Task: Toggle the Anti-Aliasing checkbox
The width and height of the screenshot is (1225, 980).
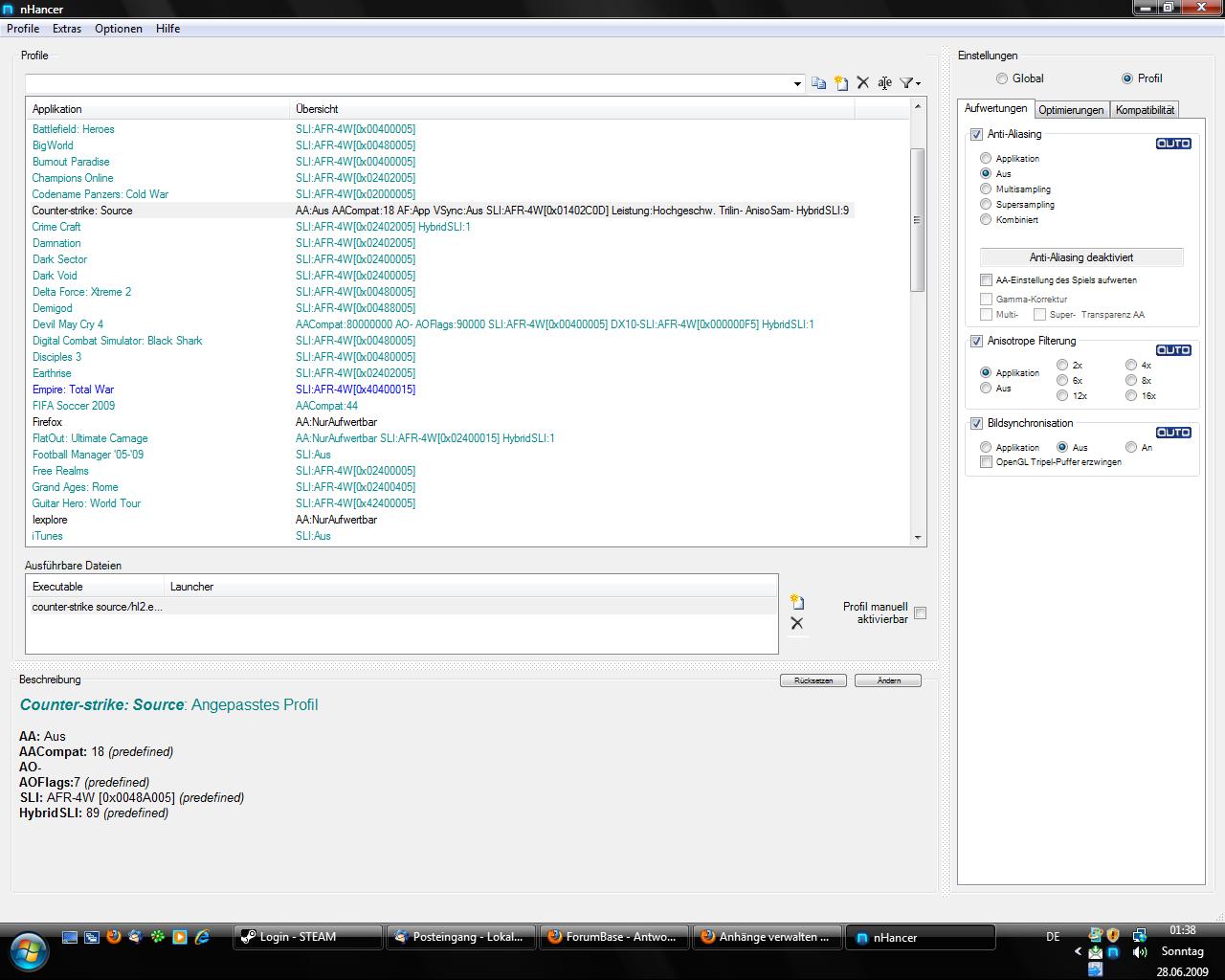Action: 977,135
